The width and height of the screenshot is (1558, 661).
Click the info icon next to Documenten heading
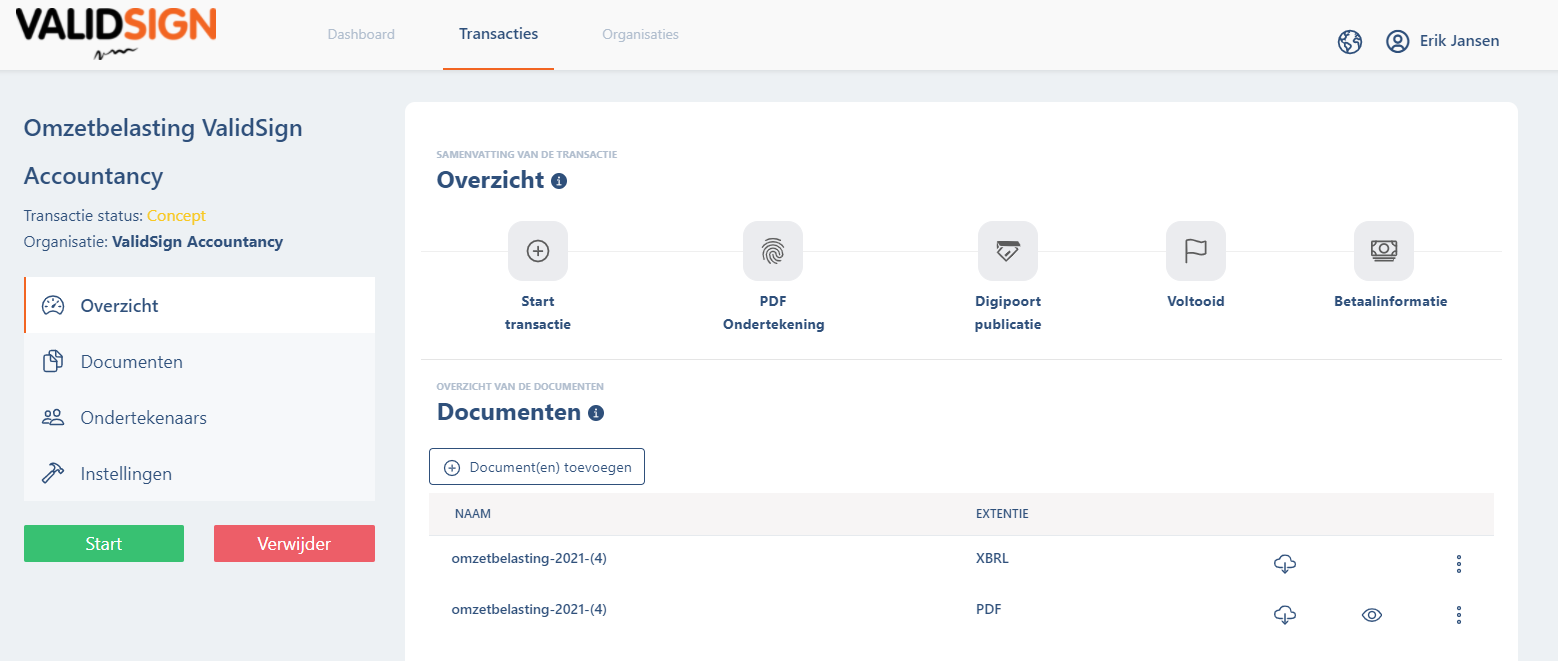pyautogui.click(x=596, y=413)
